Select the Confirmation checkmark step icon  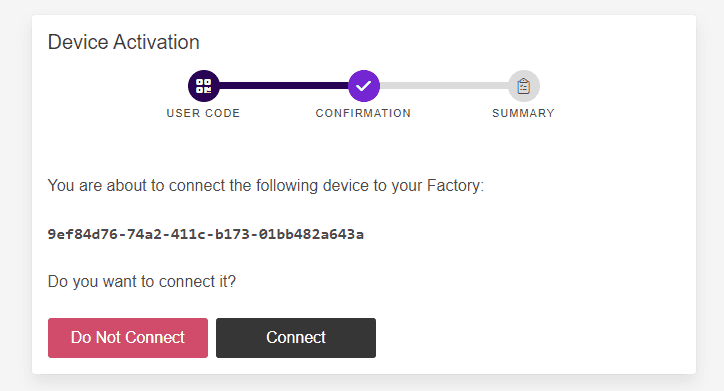364,86
